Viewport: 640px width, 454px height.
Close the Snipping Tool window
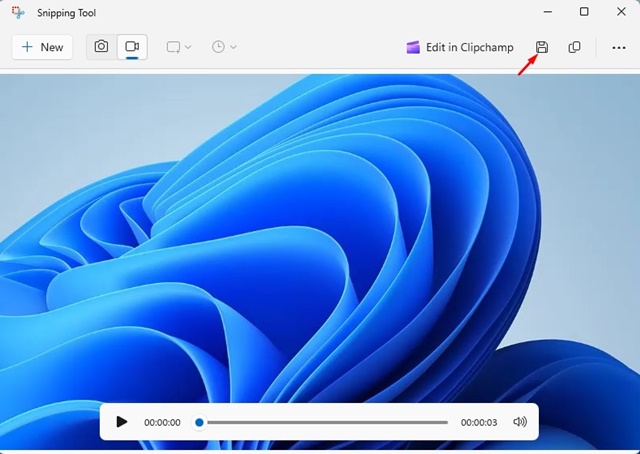(620, 12)
